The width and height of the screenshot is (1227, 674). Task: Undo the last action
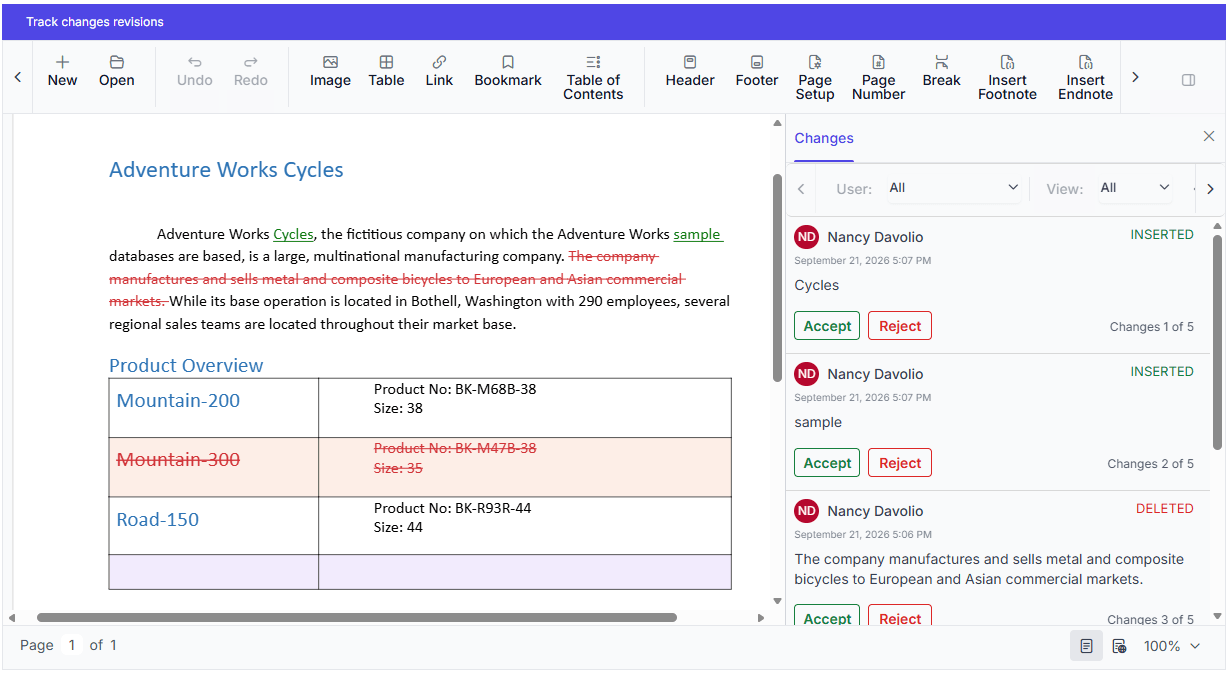(x=195, y=71)
